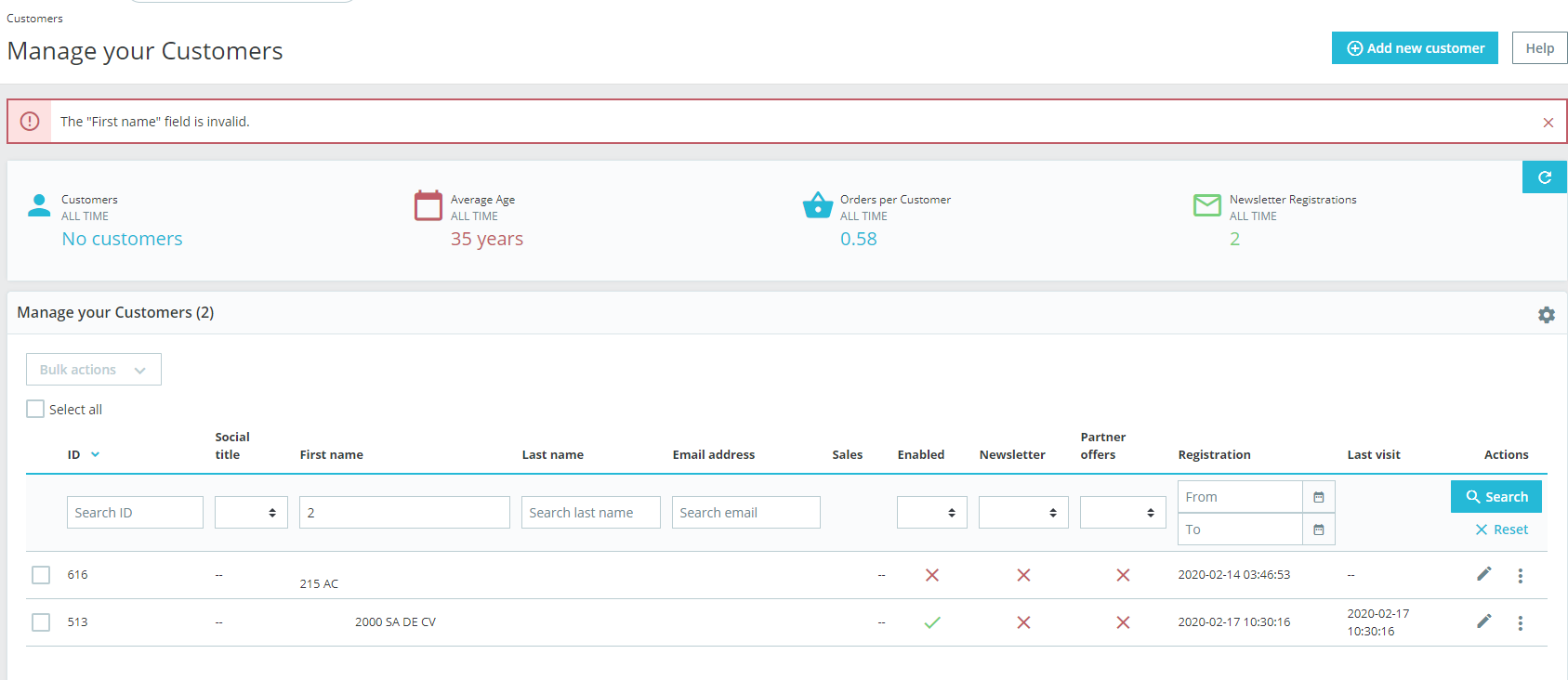This screenshot has height=680, width=1568.
Task: Click registration date 2020-02-14 03:46:53
Action: [1234, 575]
